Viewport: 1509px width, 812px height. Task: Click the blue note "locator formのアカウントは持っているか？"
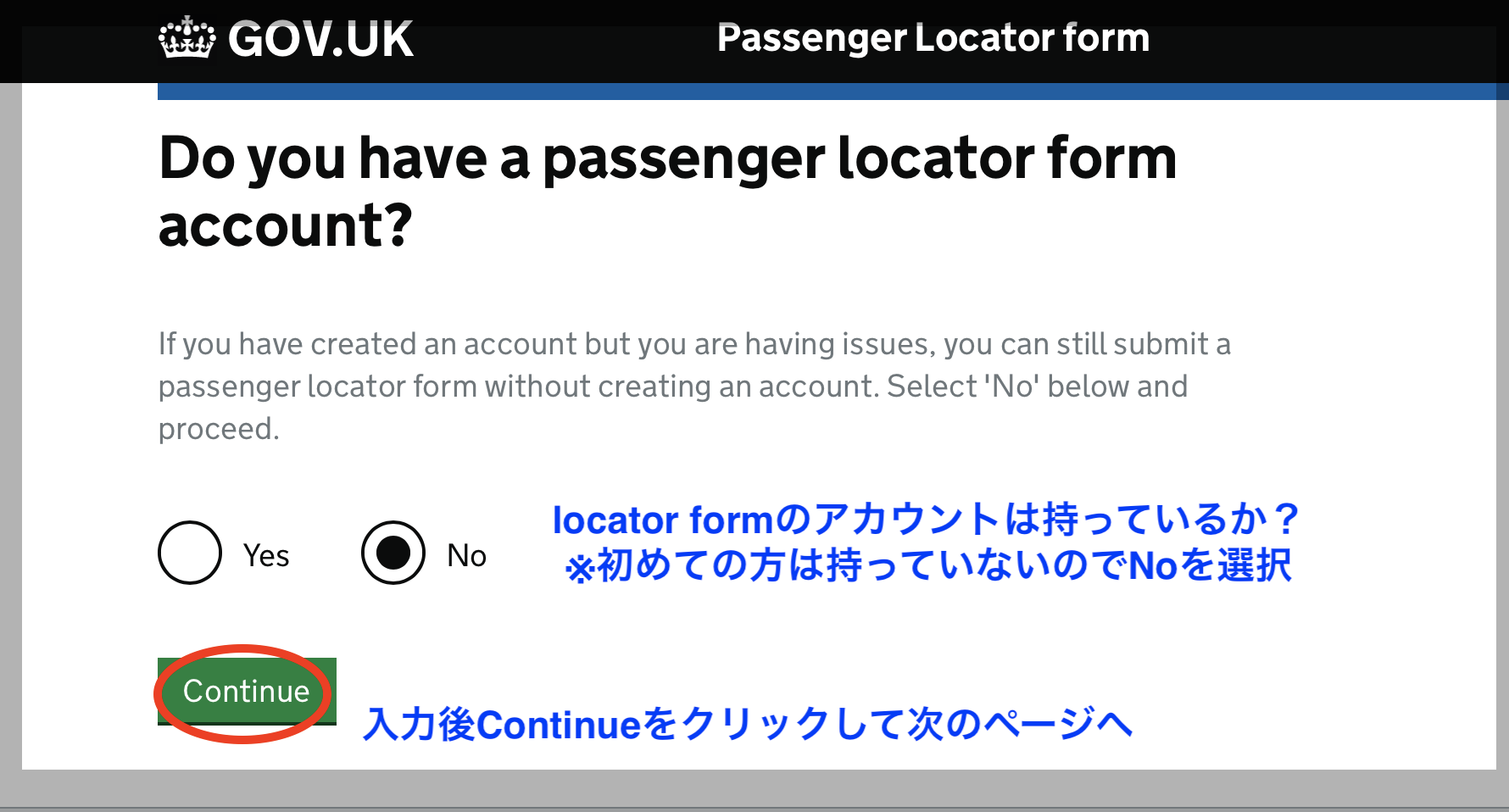(925, 520)
